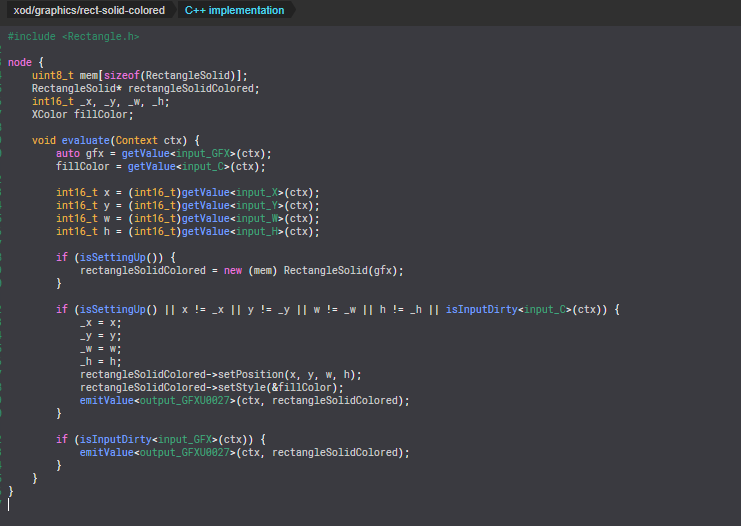The image size is (741, 526).
Task: Click the 'uint8_t mem[sizeof(RectangleSolid)];' line
Action: click(x=139, y=76)
